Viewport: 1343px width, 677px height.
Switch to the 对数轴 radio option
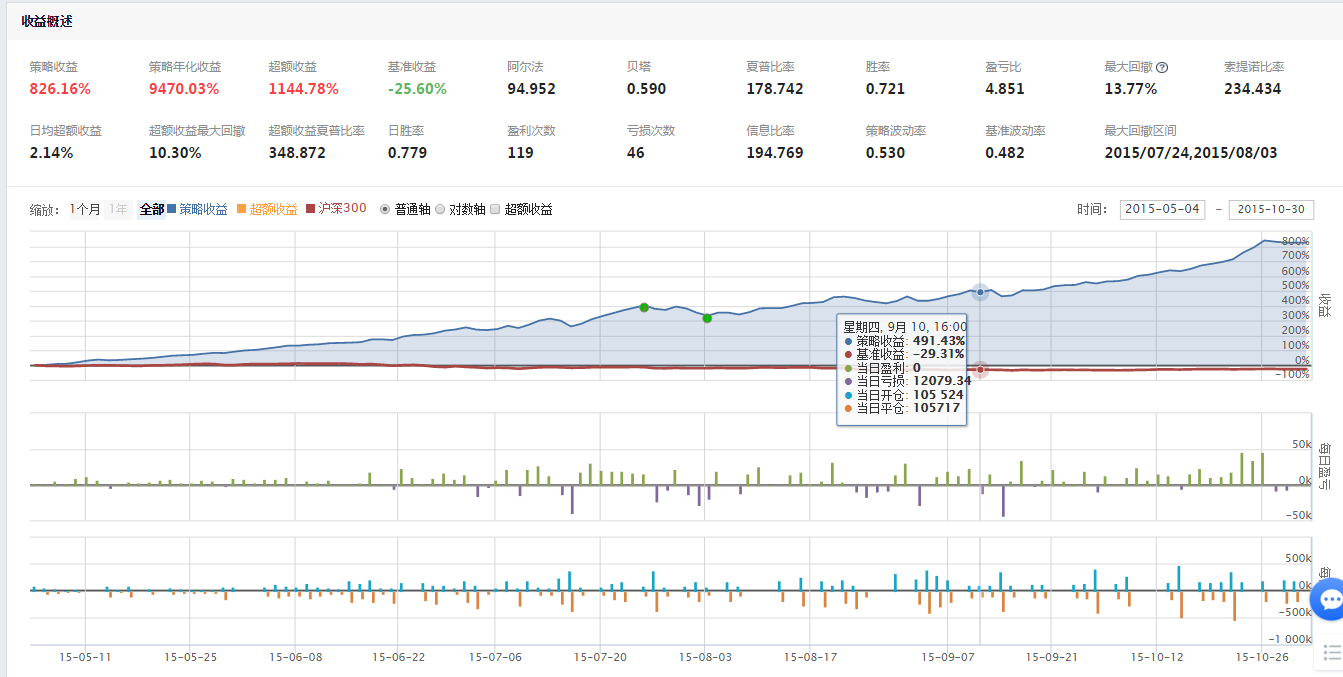tap(440, 210)
